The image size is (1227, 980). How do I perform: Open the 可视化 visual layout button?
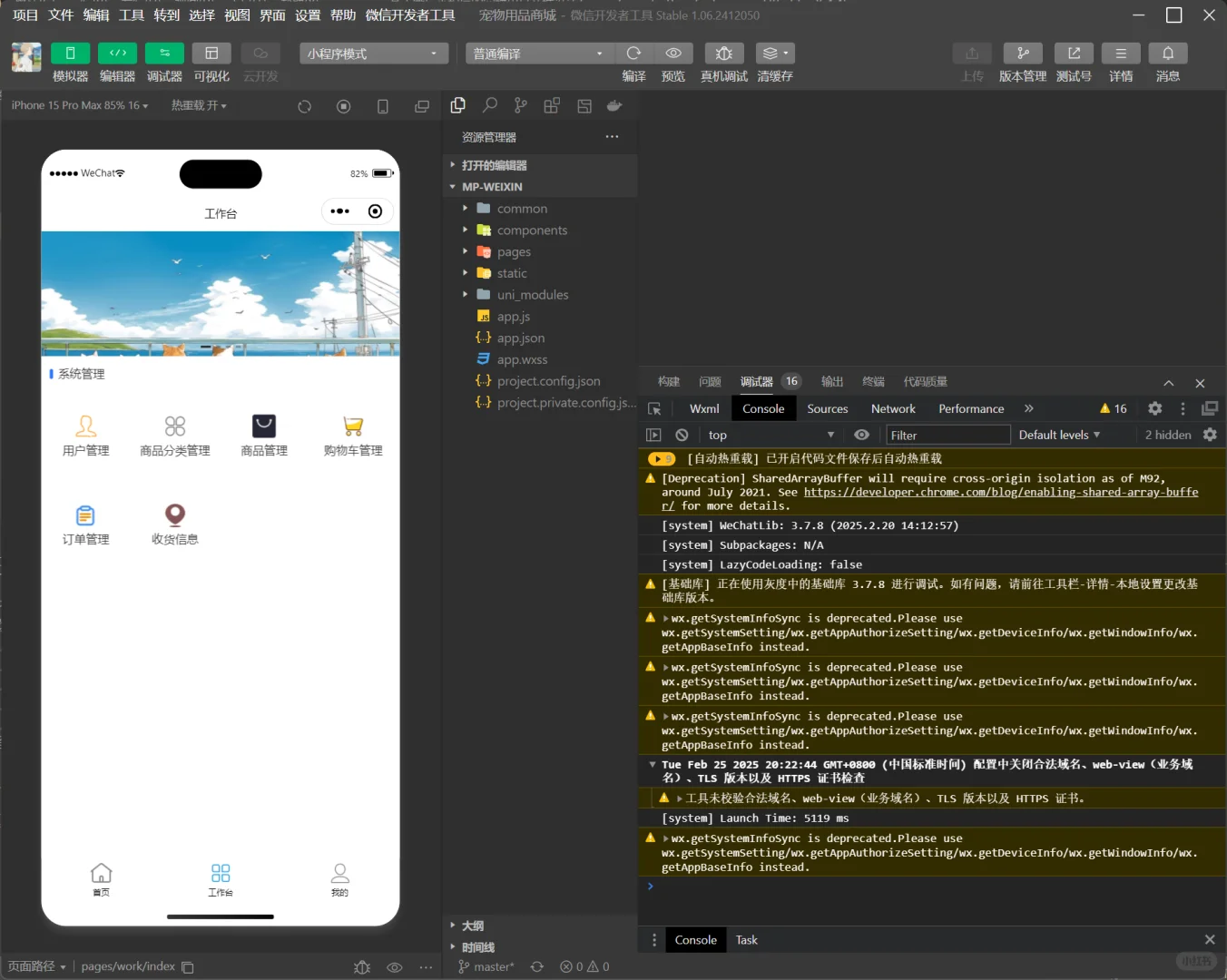click(x=211, y=54)
